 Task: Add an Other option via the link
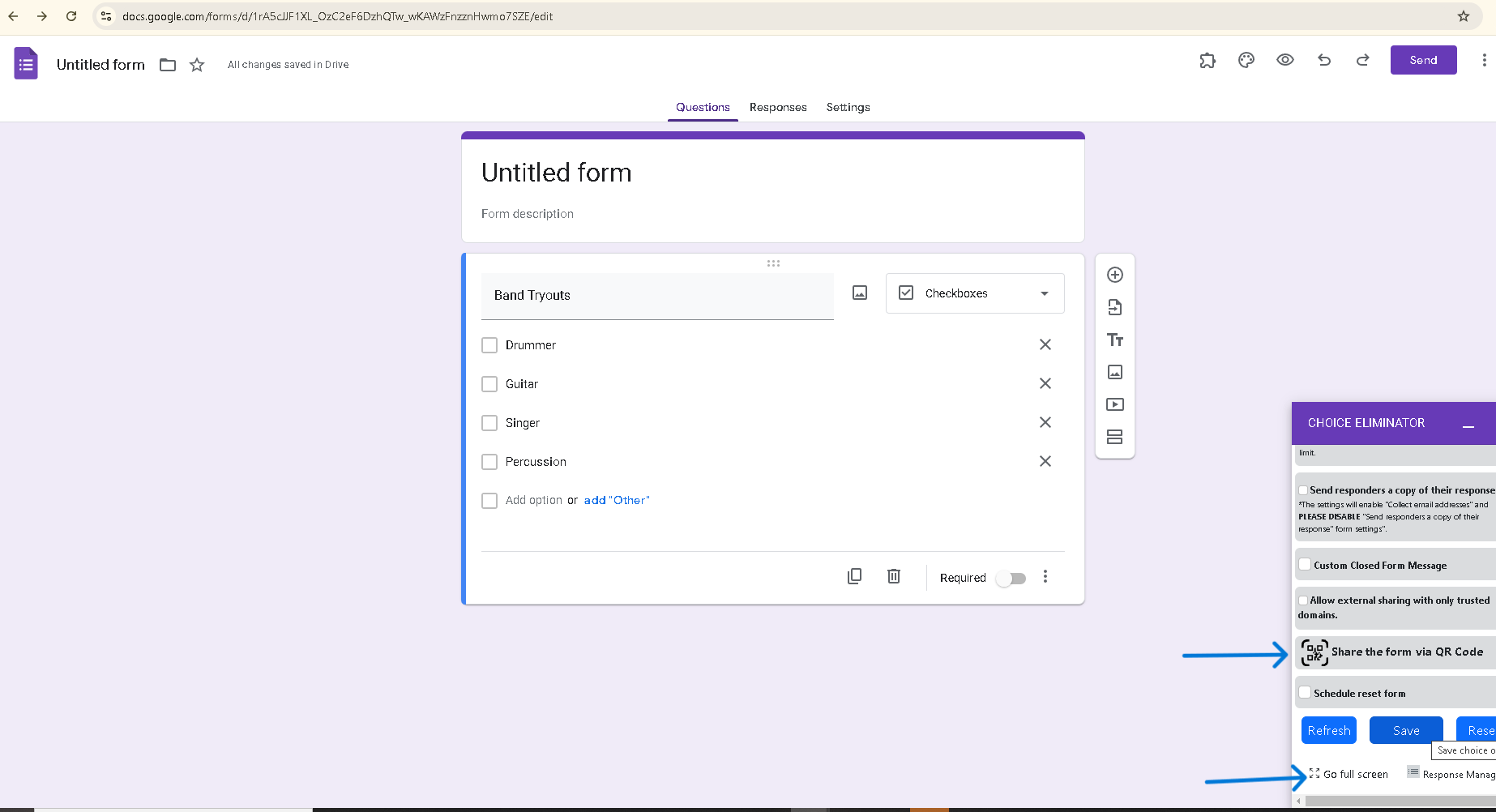click(x=616, y=500)
